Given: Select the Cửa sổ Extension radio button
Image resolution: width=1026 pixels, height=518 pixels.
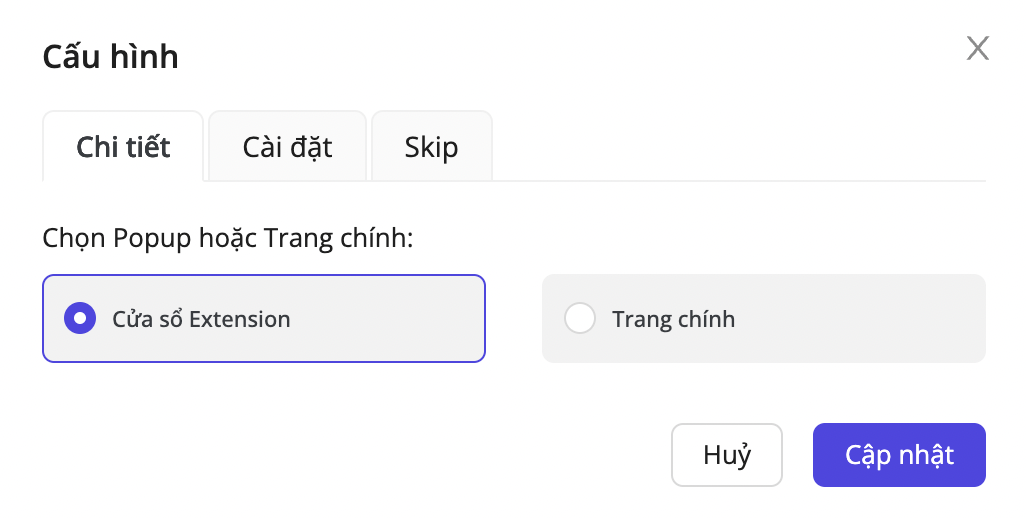Looking at the screenshot, I should coord(80,319).
